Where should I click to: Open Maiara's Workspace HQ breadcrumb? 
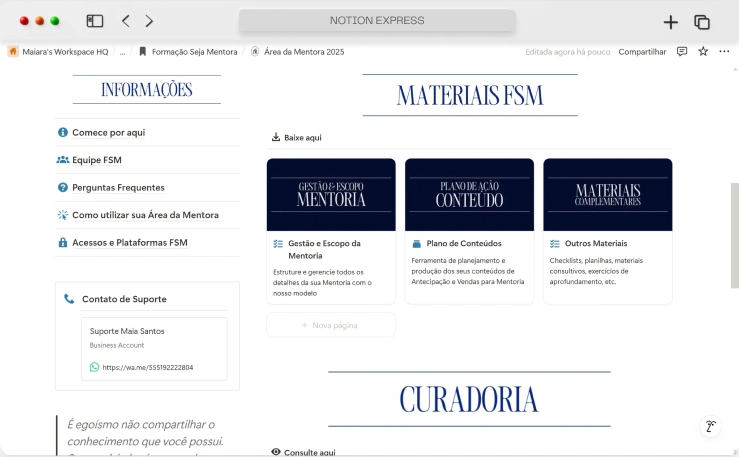tap(66, 52)
